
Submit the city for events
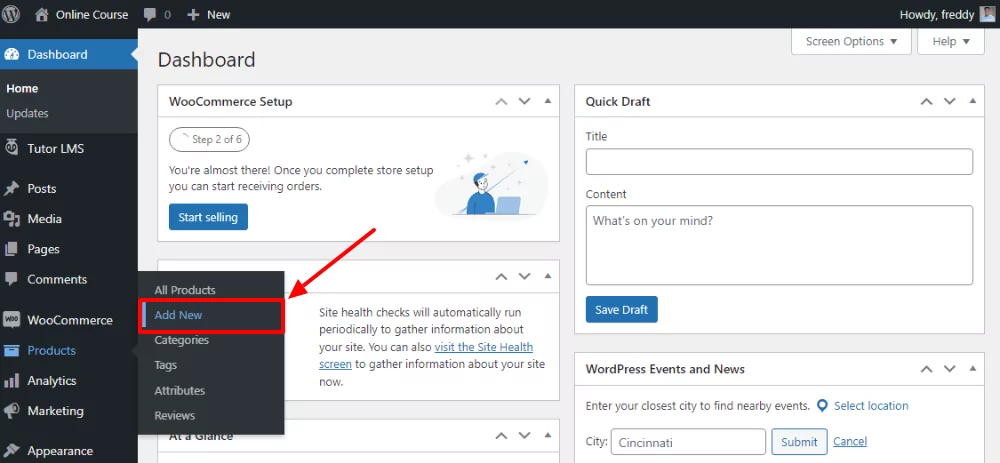tap(799, 441)
